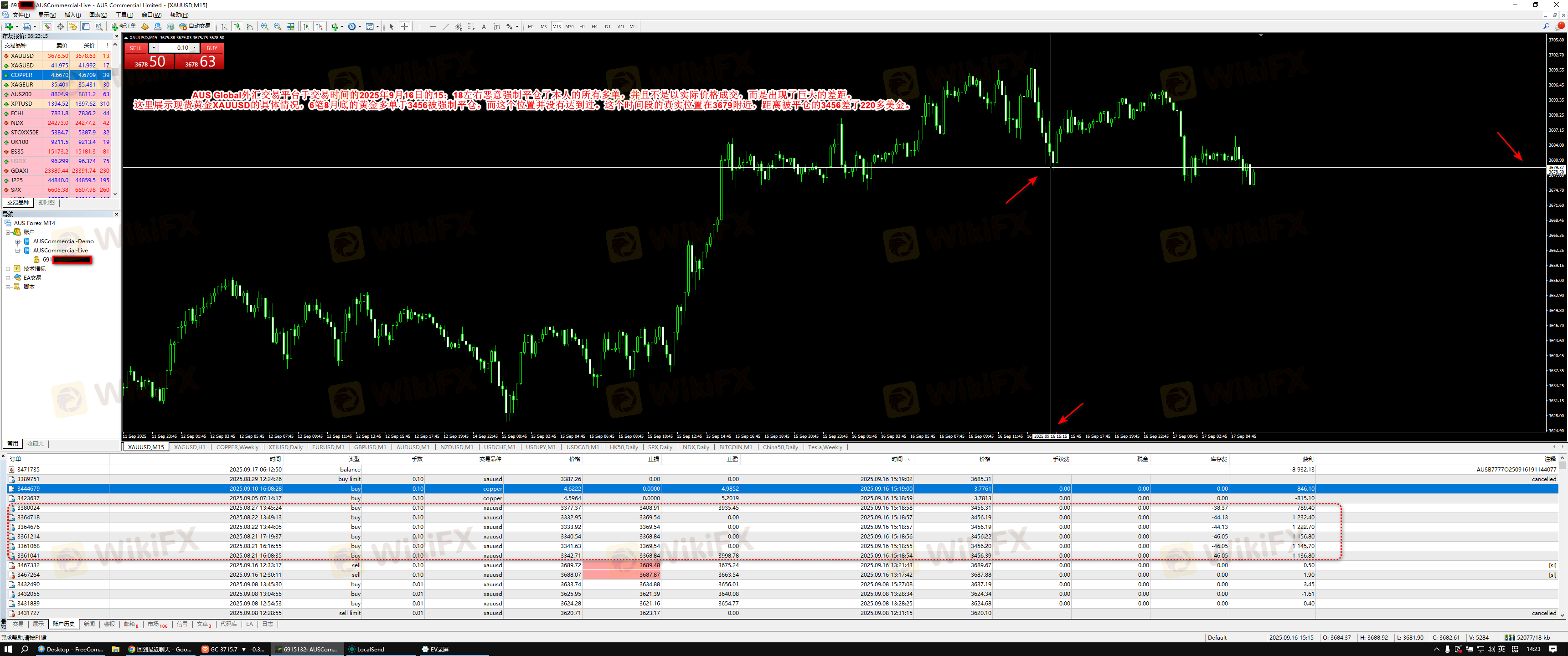Click the Zoom Out magnifier icon
This screenshot has width=1568, height=656.
pyautogui.click(x=278, y=26)
